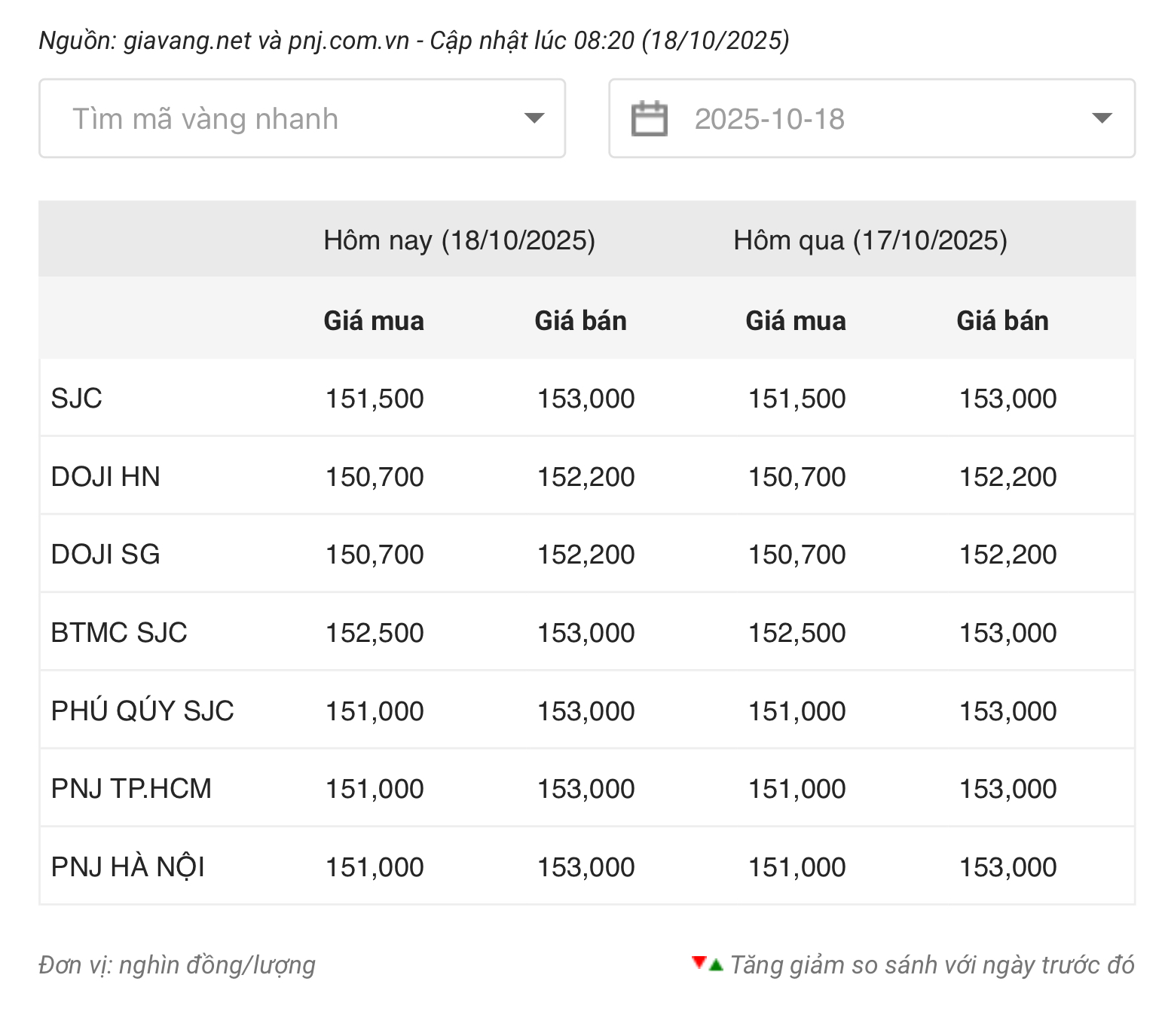Click yesterday's 'Giá bán' column heading
Image resolution: width=1165 pixels, height=1036 pixels.
point(1002,321)
